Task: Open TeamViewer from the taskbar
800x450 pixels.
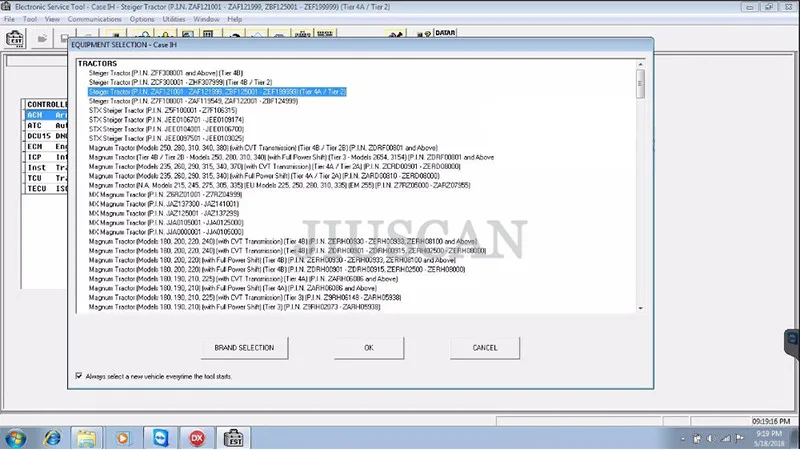Action: point(160,438)
